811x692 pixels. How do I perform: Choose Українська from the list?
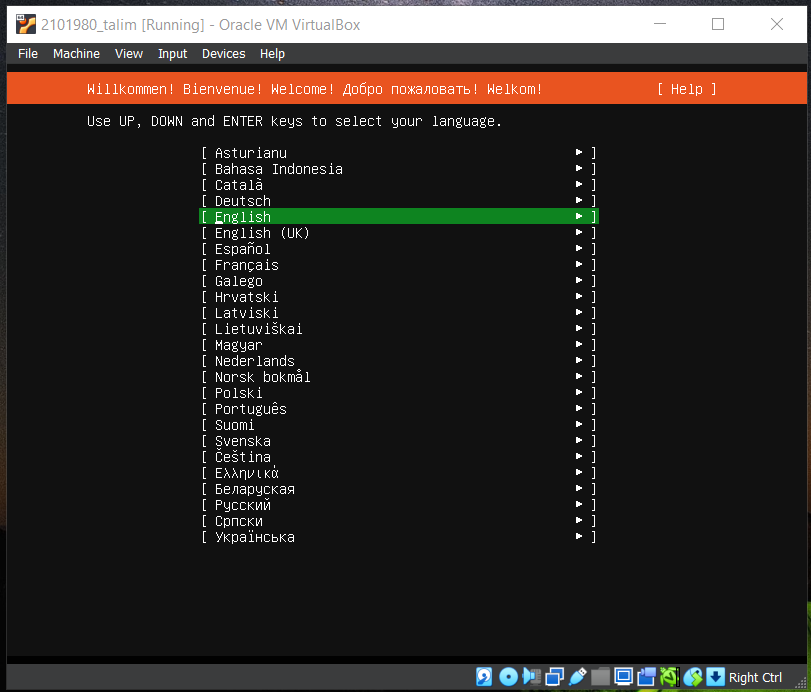point(399,537)
